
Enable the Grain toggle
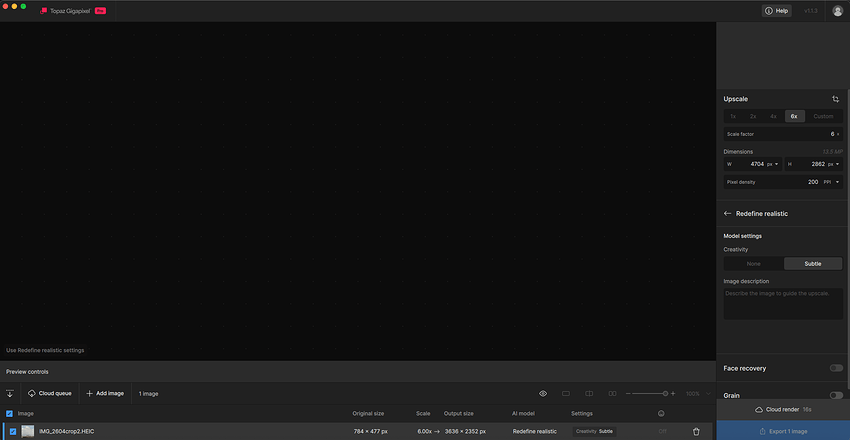(835, 396)
